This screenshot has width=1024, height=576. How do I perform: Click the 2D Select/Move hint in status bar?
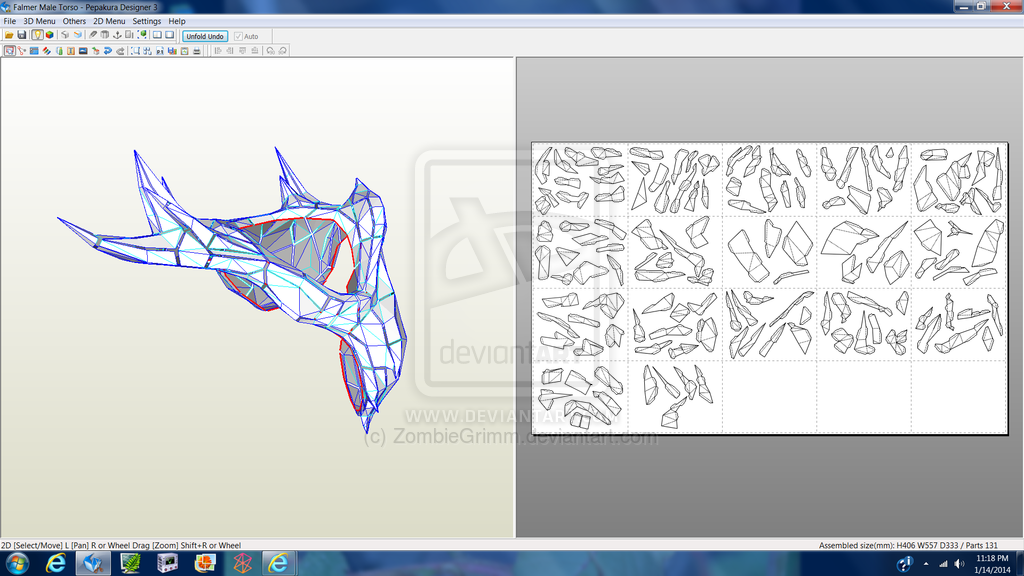pos(121,545)
